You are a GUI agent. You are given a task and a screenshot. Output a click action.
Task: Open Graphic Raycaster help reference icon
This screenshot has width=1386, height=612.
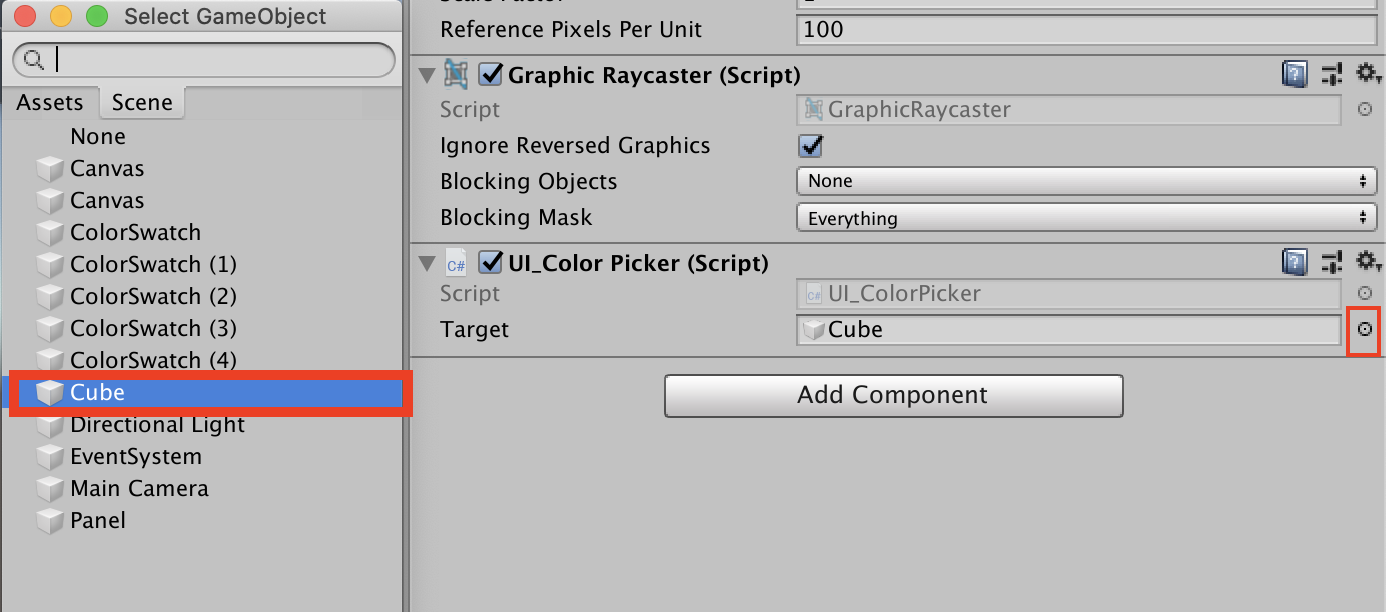(x=1295, y=74)
